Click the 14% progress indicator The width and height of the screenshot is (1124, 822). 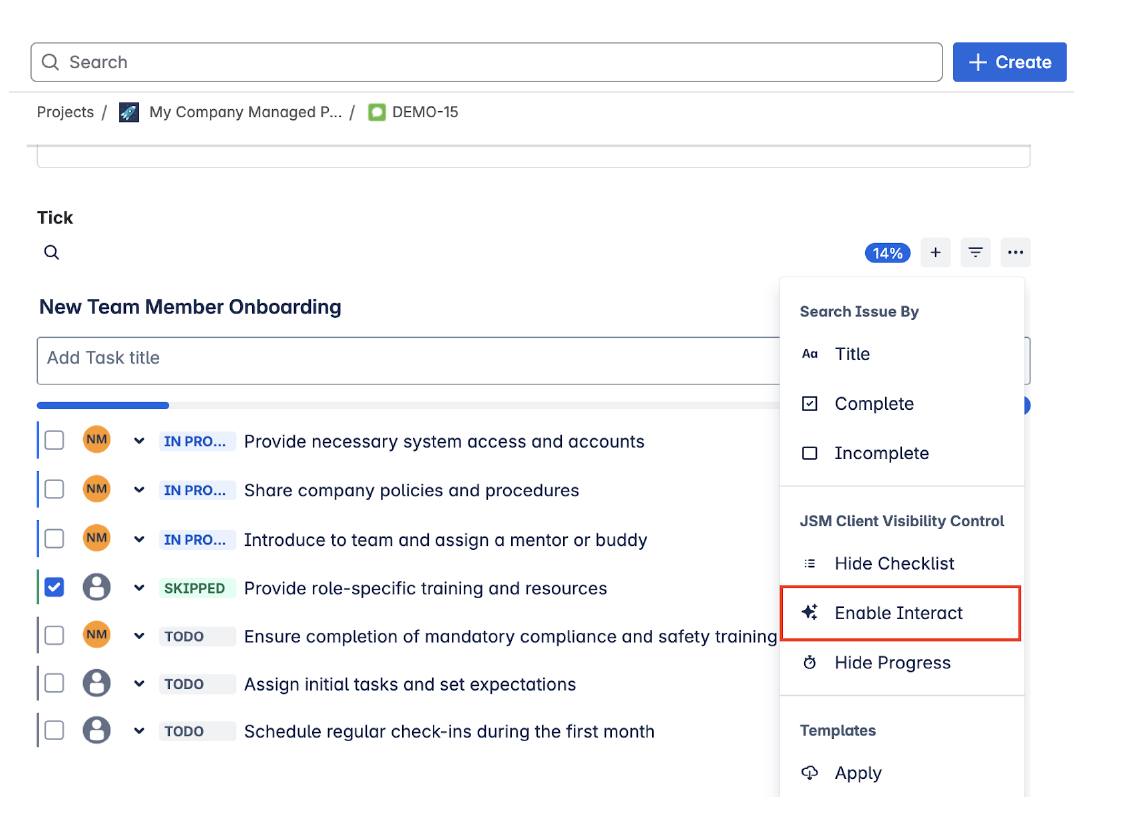pos(886,252)
